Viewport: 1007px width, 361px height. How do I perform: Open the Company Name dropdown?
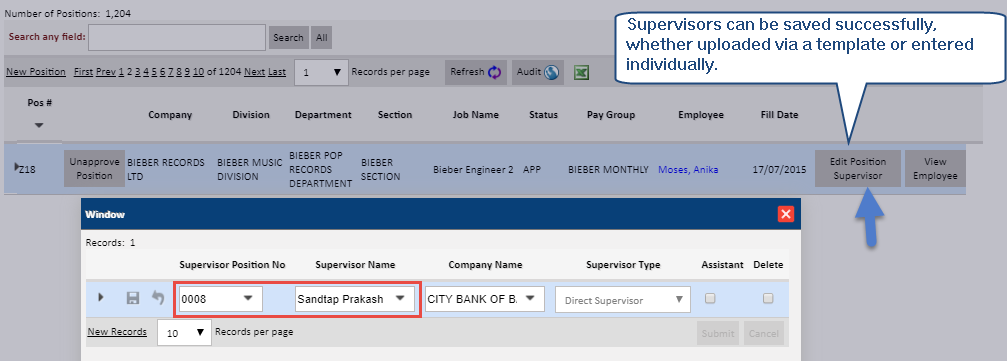click(531, 298)
